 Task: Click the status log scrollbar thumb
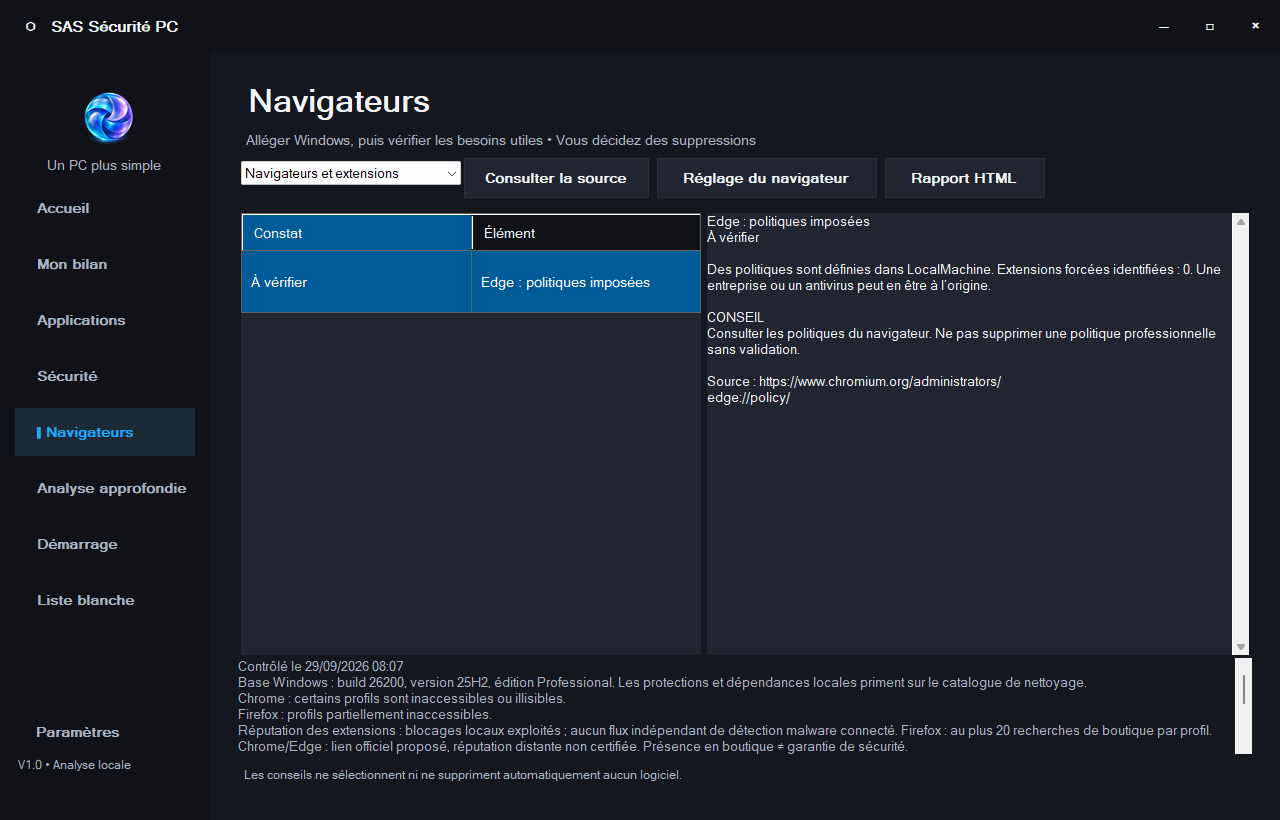(x=1244, y=690)
